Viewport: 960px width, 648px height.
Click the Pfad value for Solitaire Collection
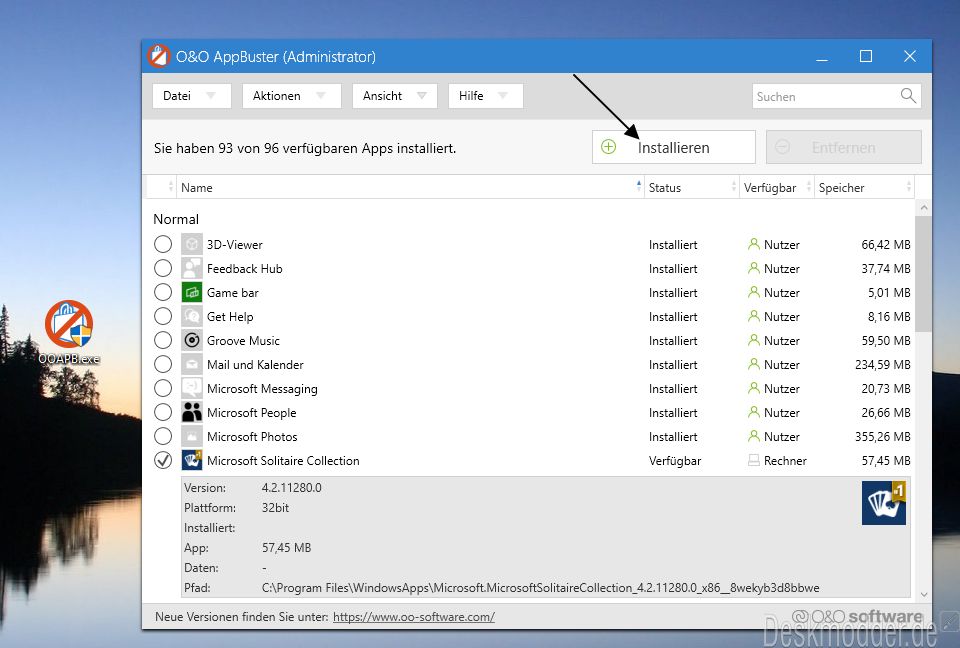[541, 587]
